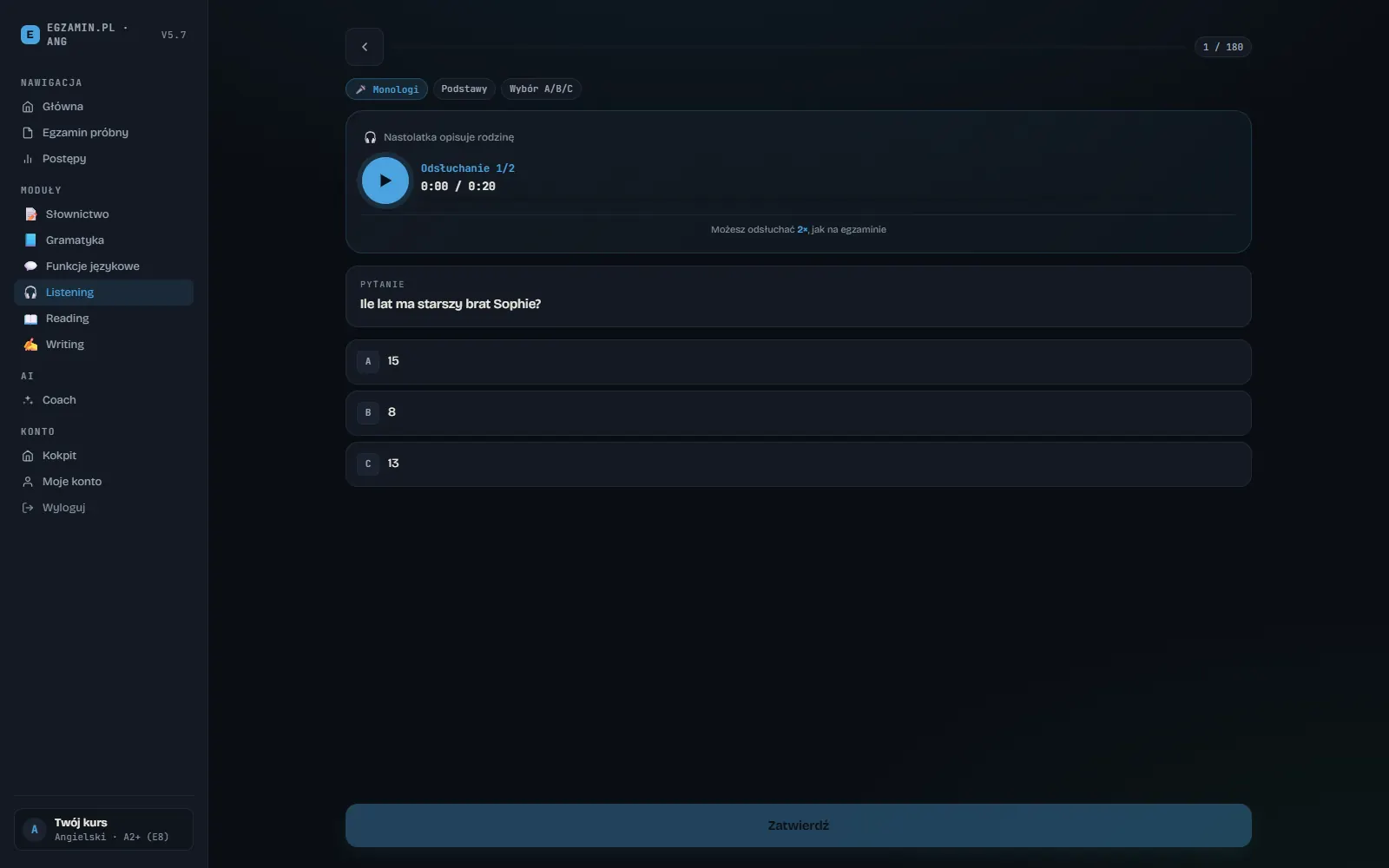Click the Postępy chart icon
The image size is (1389, 868).
click(28, 159)
